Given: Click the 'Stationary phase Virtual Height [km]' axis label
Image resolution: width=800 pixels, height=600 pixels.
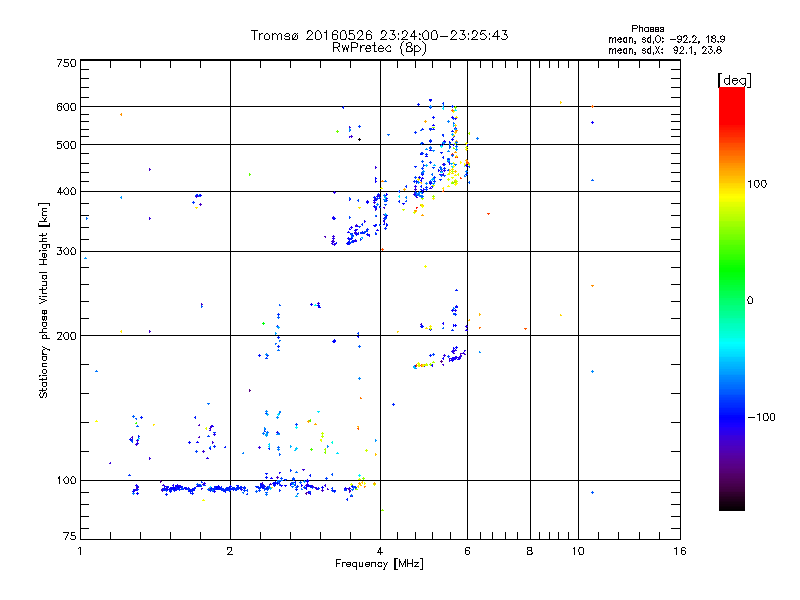Looking at the screenshot, I should [44, 300].
